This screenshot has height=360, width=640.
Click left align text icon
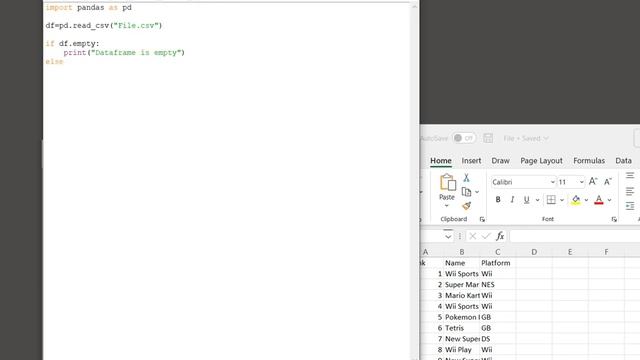(630, 191)
